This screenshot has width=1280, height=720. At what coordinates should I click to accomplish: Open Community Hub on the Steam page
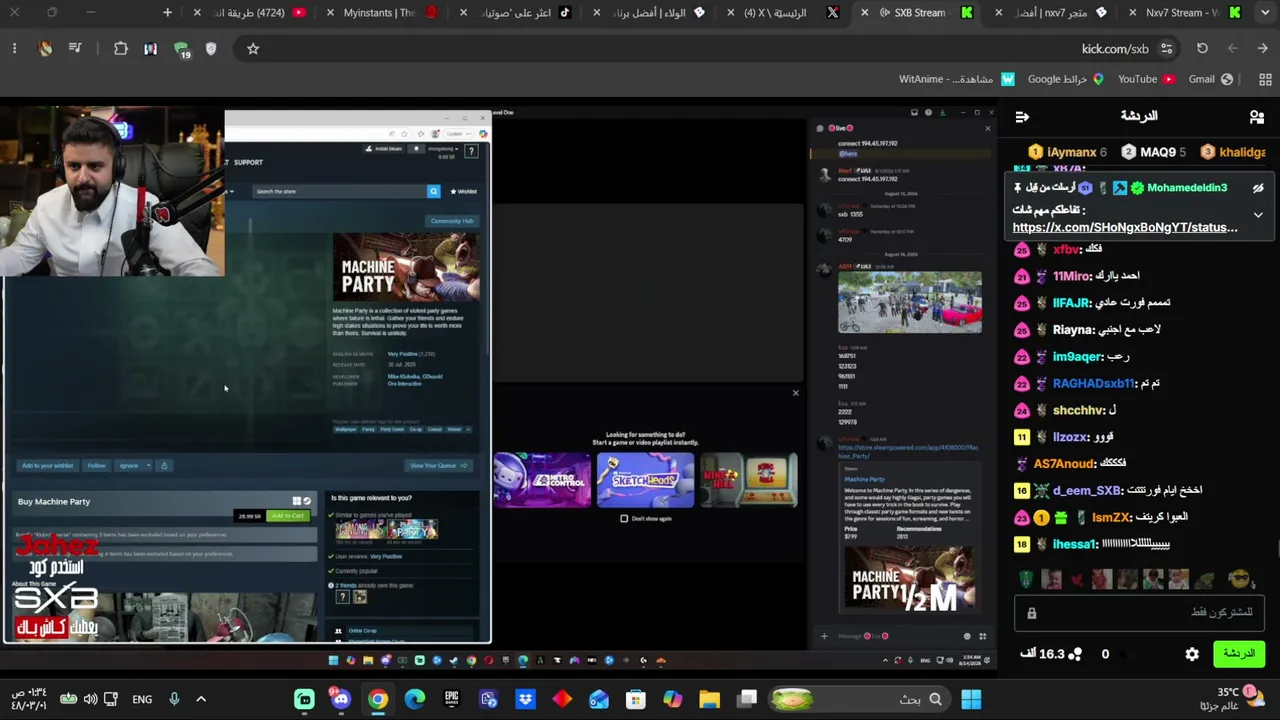coord(452,221)
